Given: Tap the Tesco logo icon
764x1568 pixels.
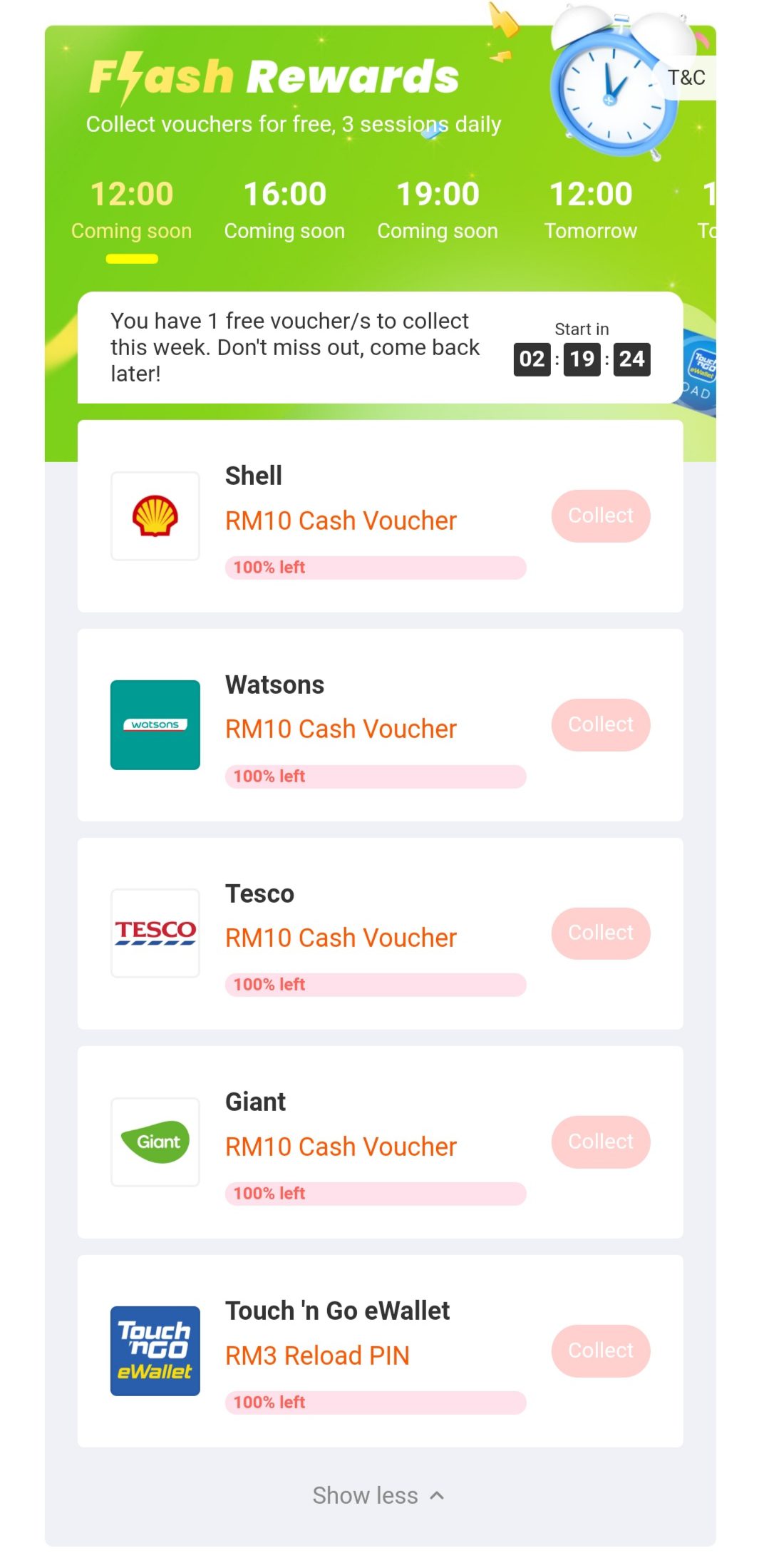Looking at the screenshot, I should pyautogui.click(x=155, y=933).
